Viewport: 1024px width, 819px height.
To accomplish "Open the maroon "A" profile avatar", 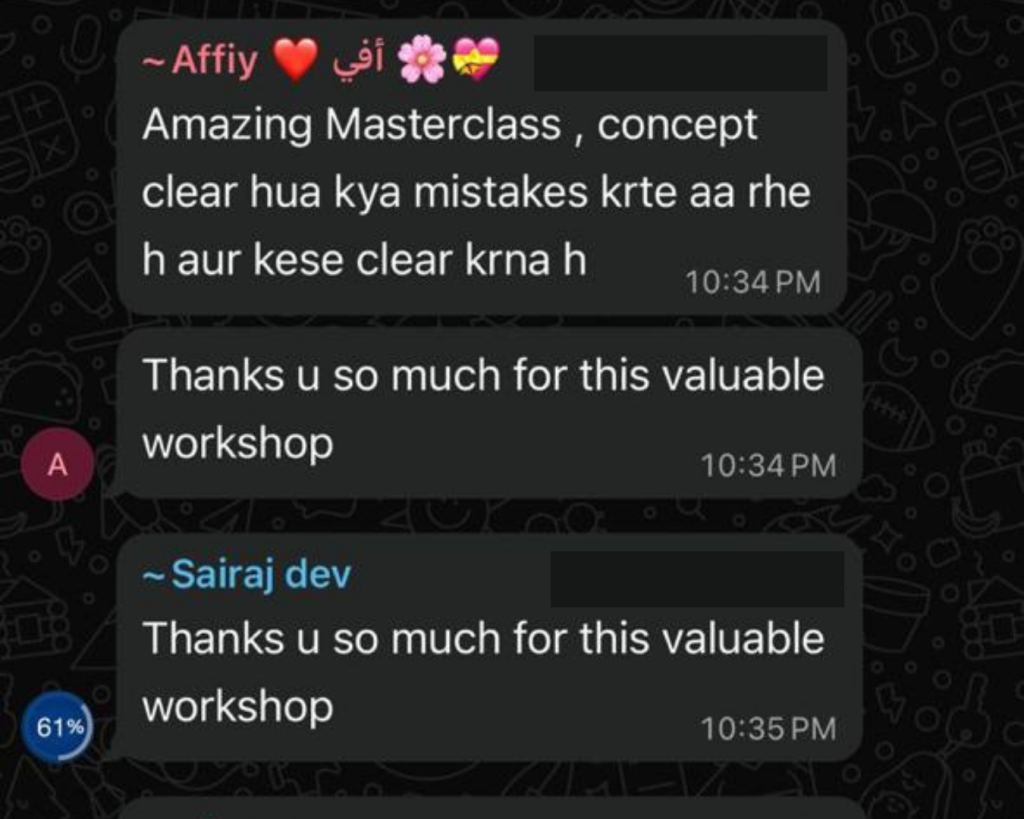I will [x=57, y=464].
